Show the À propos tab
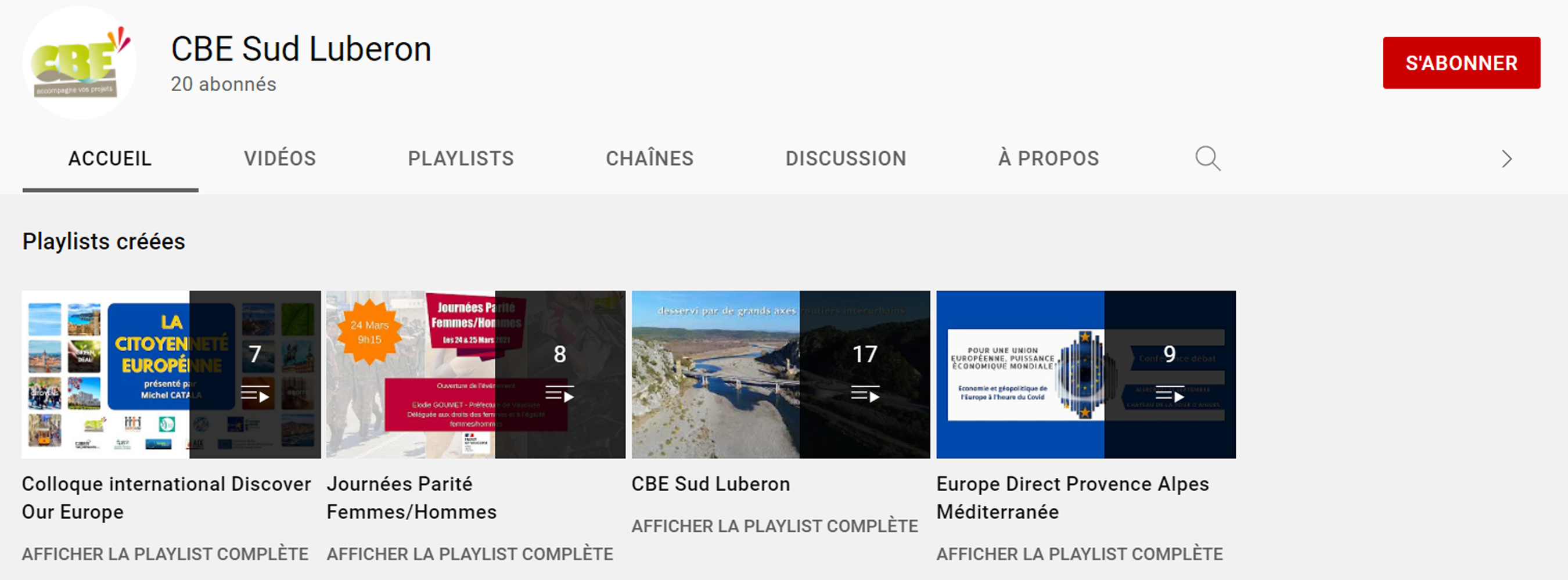Image resolution: width=1568 pixels, height=580 pixels. (1048, 159)
